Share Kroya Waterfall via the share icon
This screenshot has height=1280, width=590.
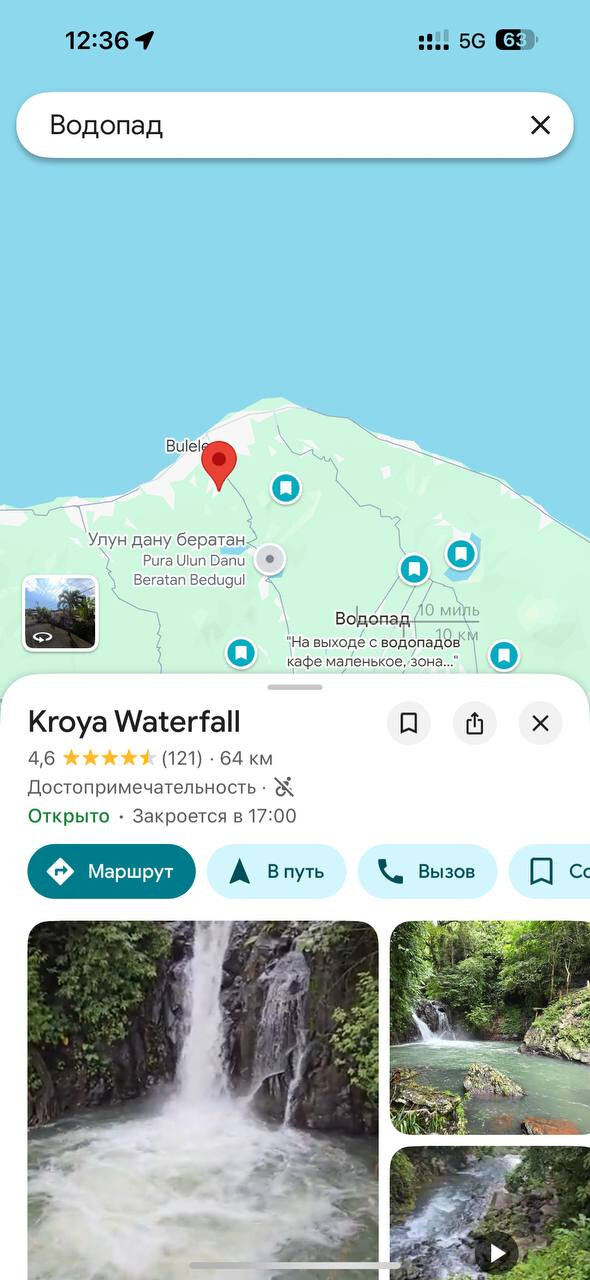(475, 723)
